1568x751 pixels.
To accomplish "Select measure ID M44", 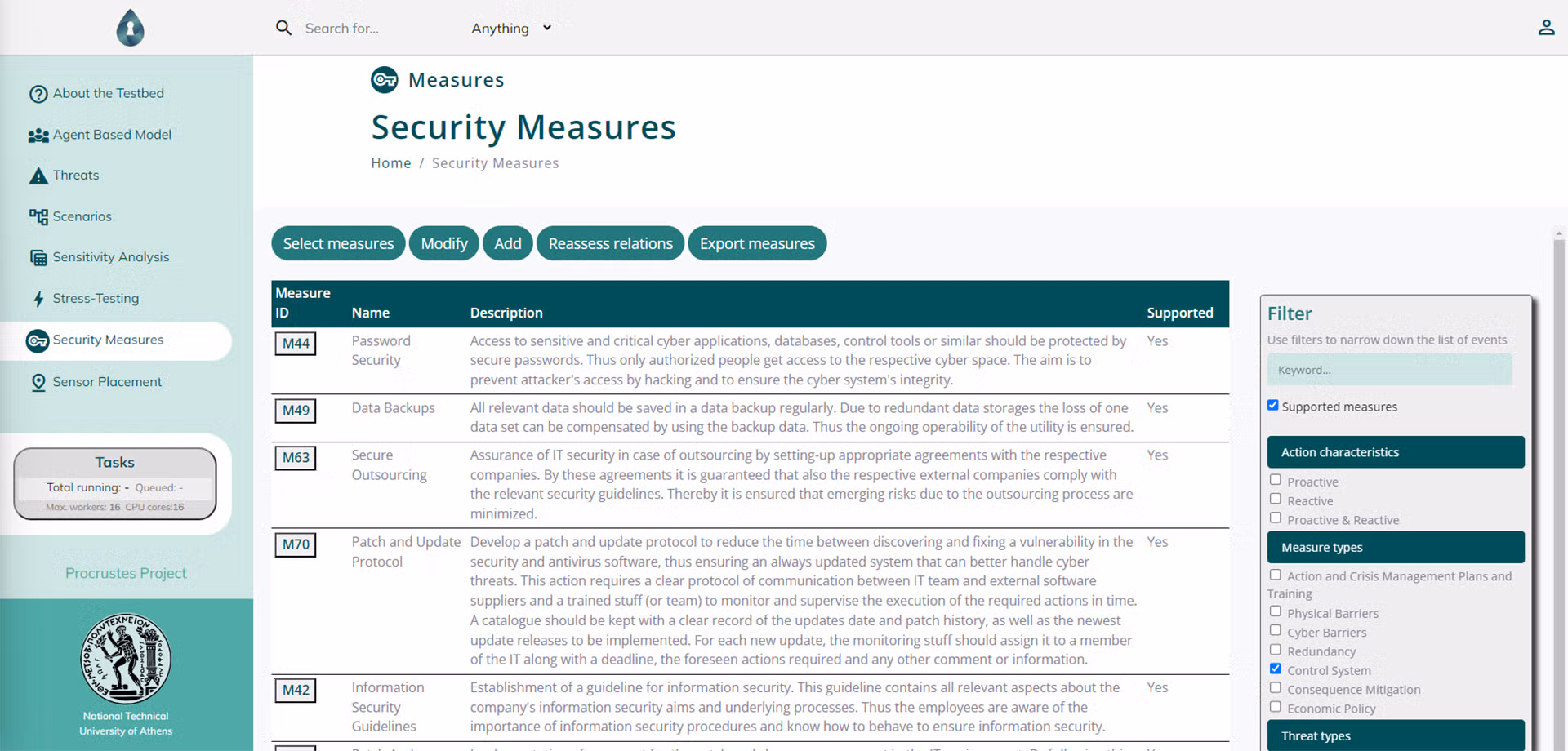I will point(296,344).
